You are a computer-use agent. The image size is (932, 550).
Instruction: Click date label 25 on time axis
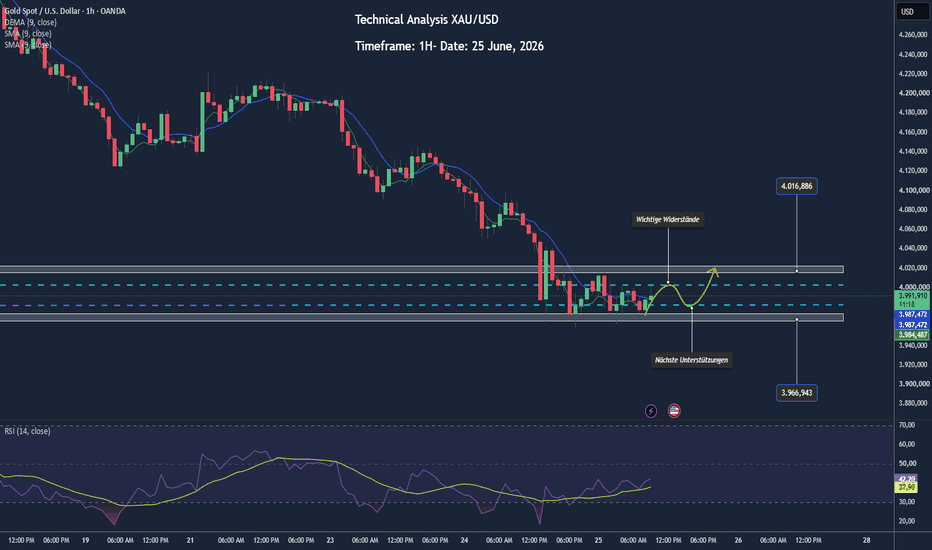598,540
